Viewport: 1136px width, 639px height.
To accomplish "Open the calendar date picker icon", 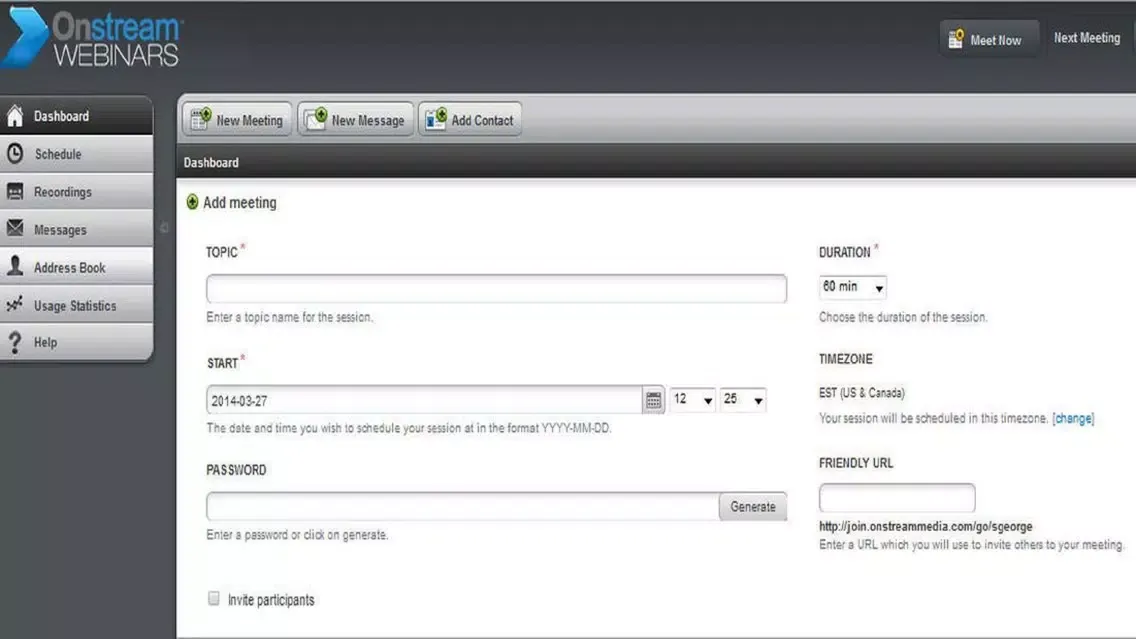I will pos(653,400).
